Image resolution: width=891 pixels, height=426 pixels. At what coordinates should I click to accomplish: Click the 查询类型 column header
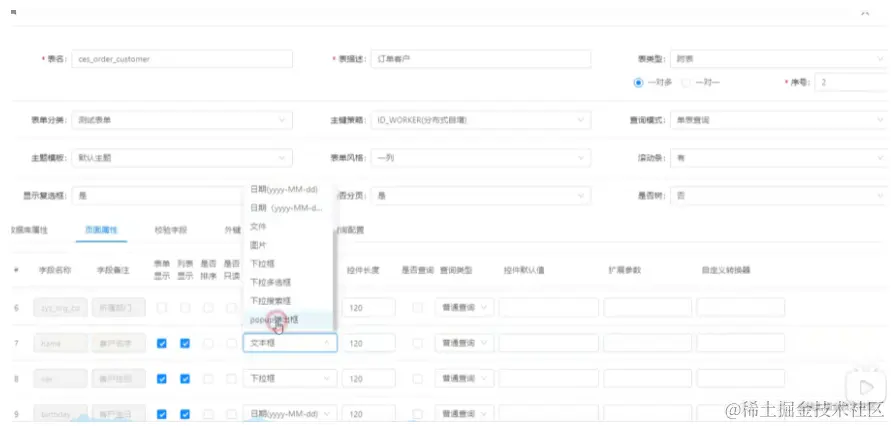click(456, 270)
